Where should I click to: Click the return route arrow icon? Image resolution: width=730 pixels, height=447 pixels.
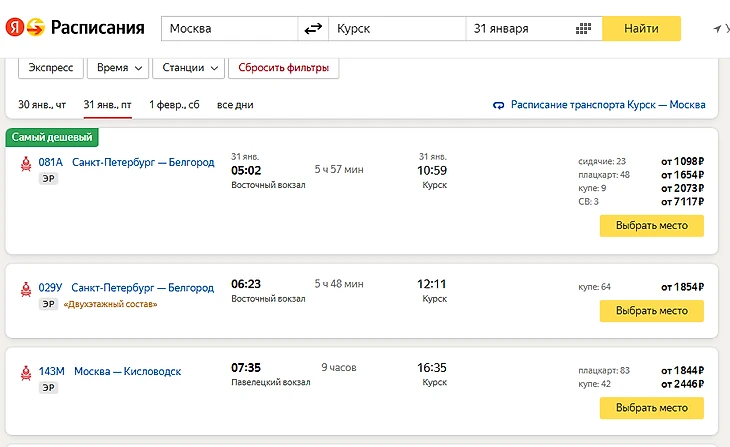tap(499, 105)
